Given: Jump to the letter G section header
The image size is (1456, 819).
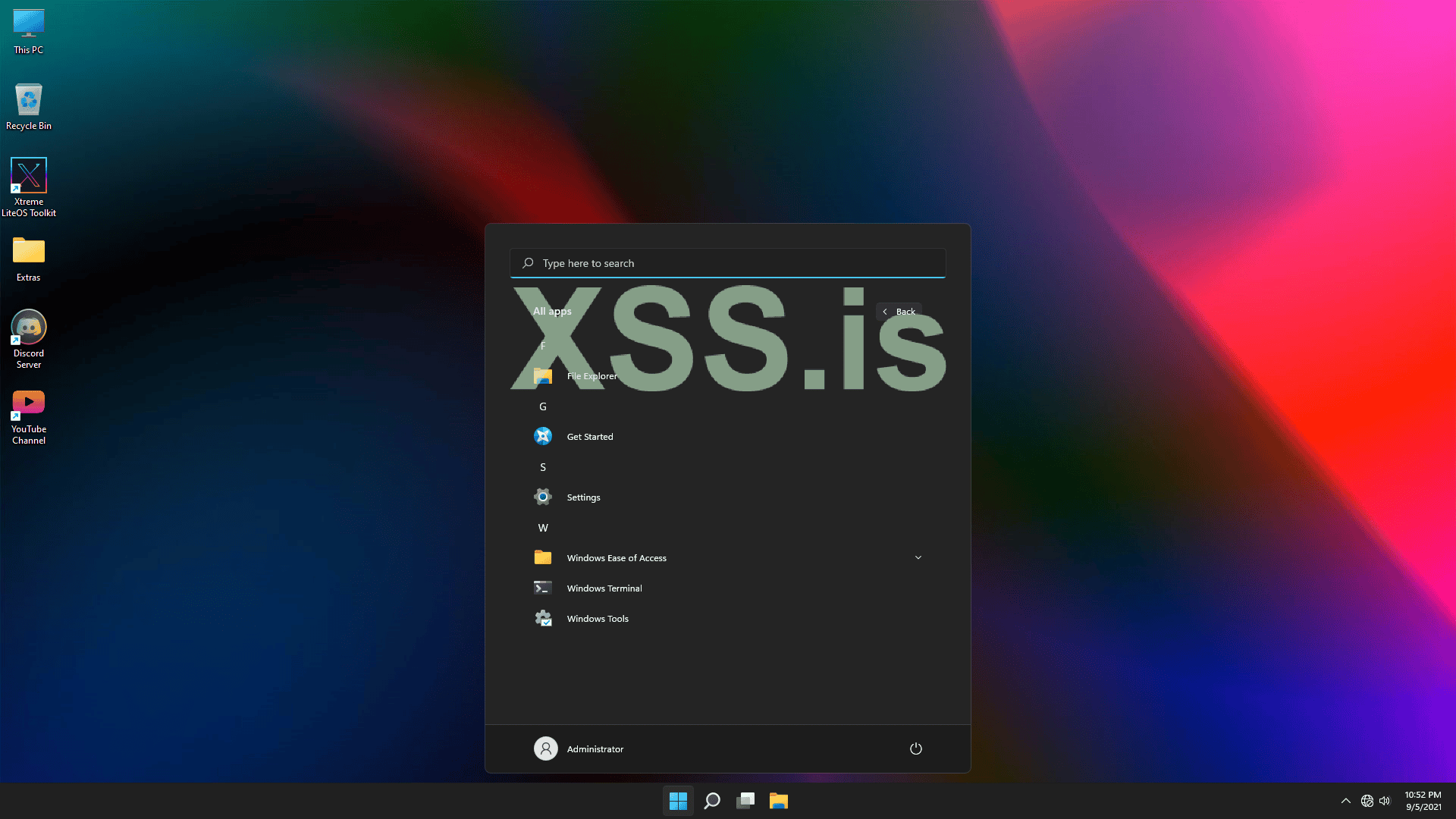Looking at the screenshot, I should pyautogui.click(x=543, y=406).
